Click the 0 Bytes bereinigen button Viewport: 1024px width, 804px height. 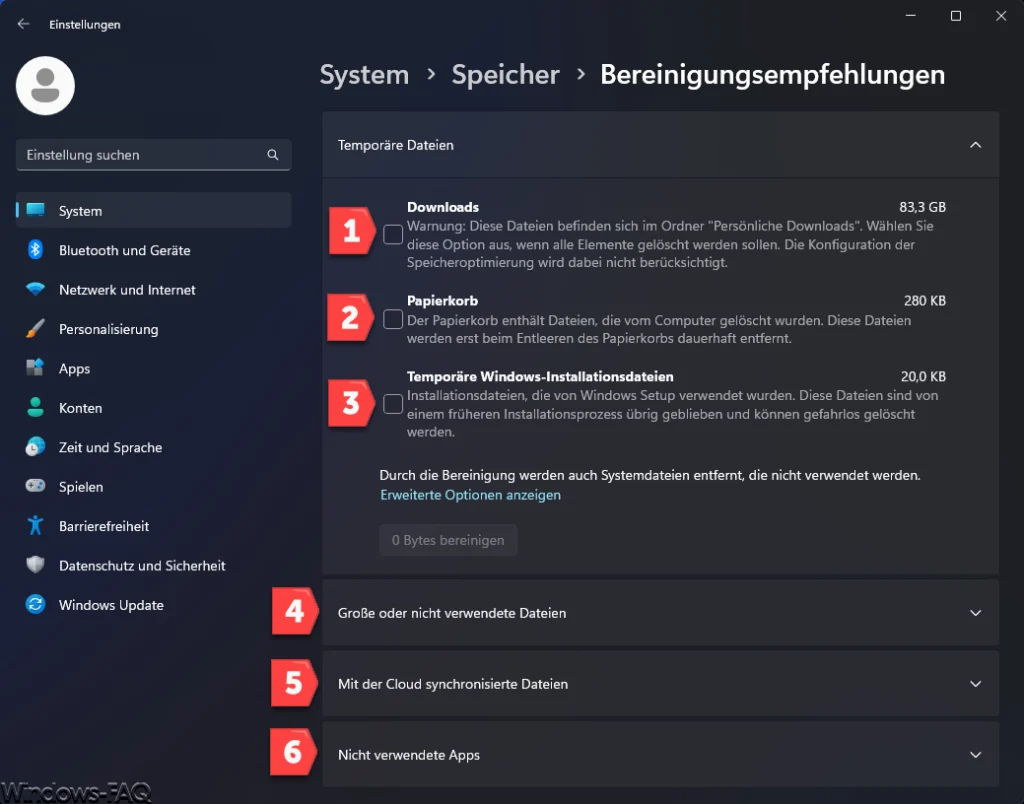pyautogui.click(x=448, y=540)
